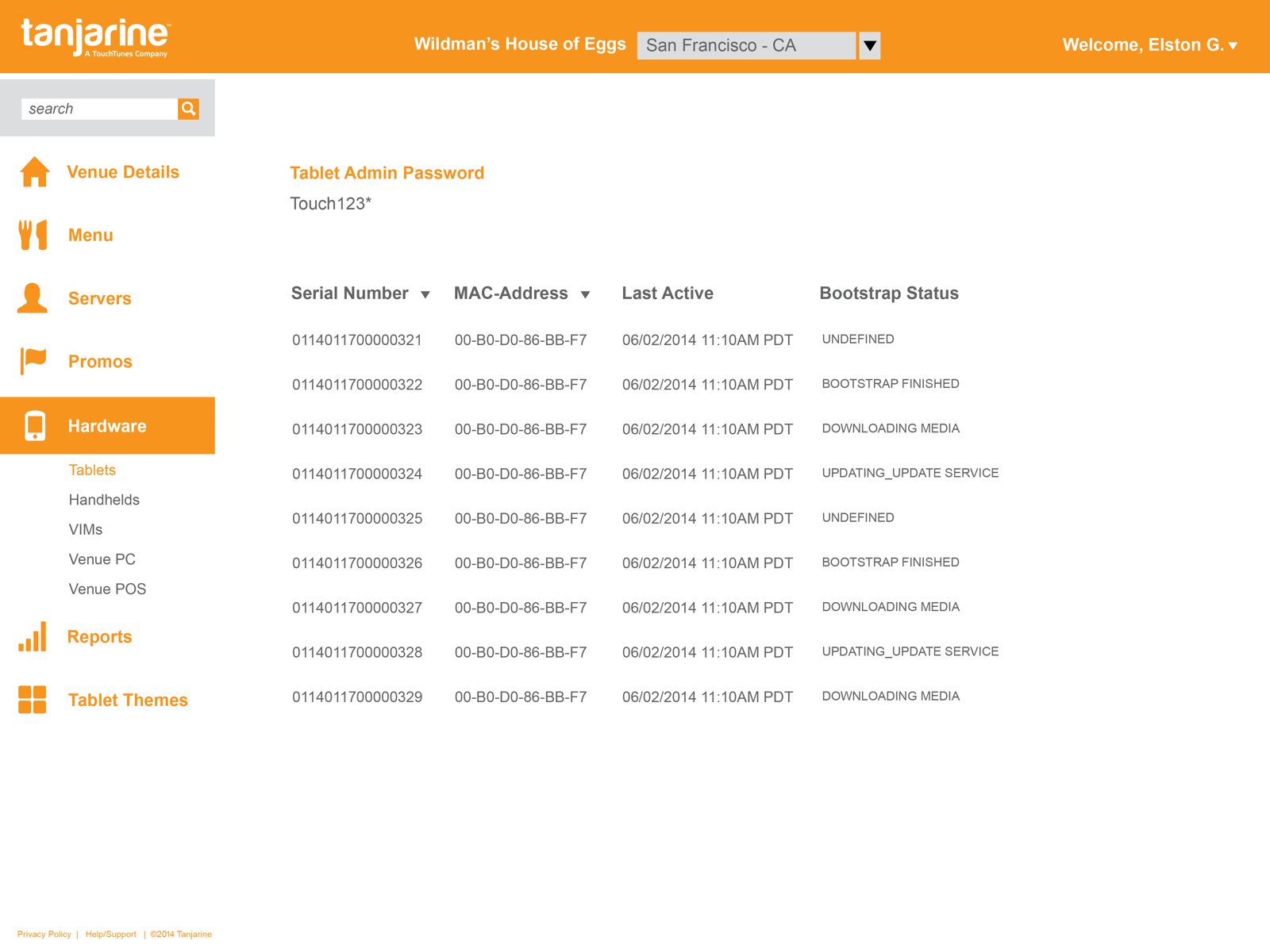Select serial number 0114011700000322
This screenshot has width=1270, height=952.
(x=357, y=385)
